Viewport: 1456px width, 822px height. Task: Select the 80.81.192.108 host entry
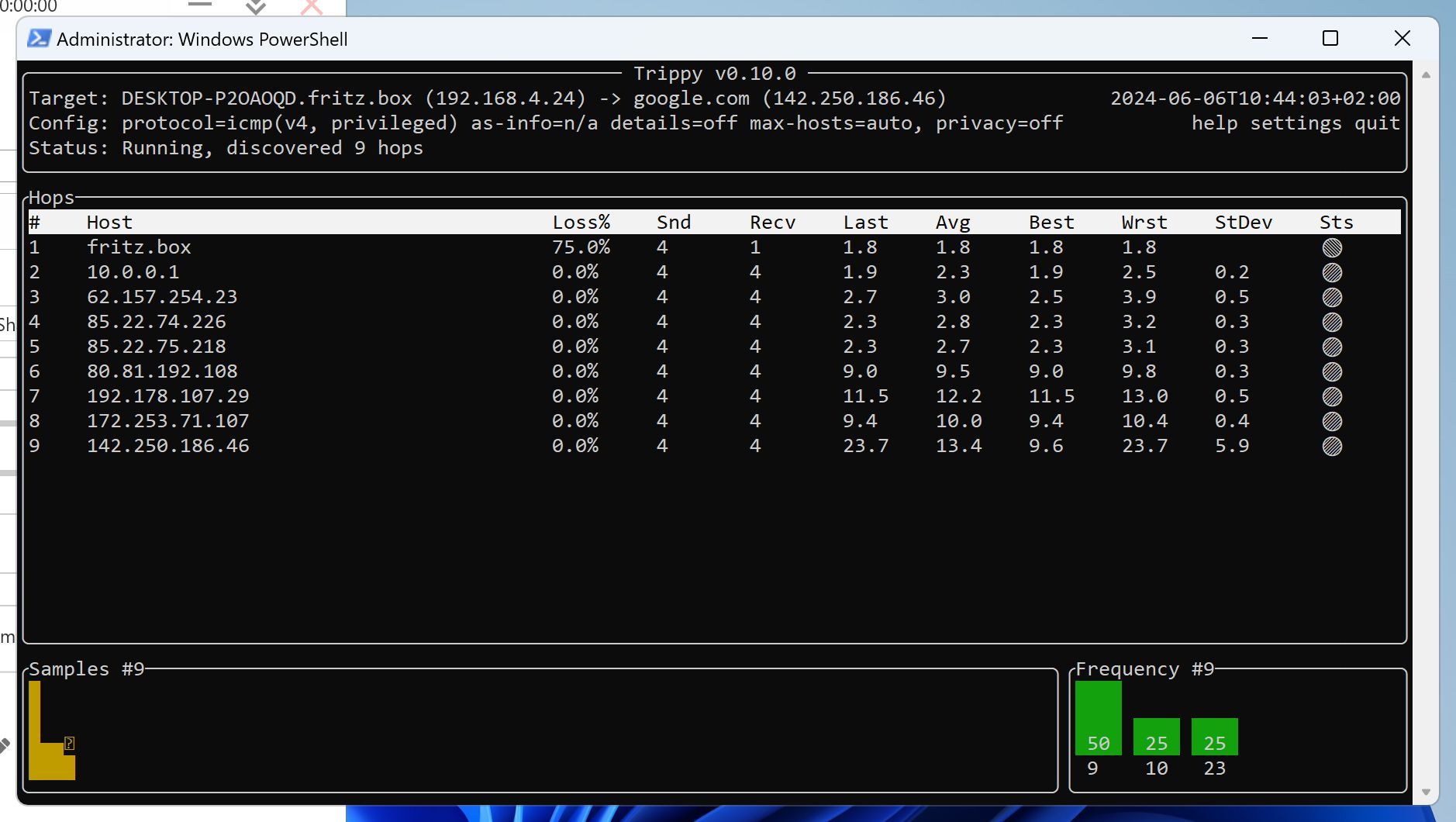click(162, 371)
